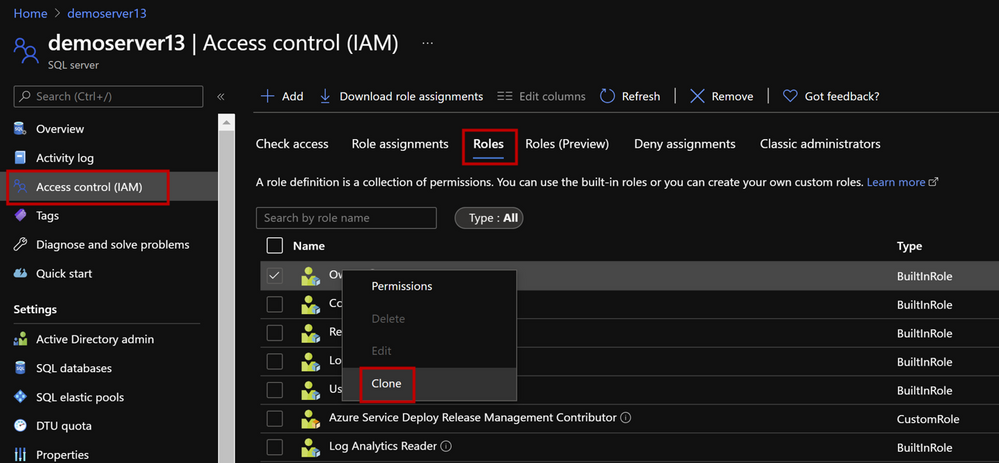Open the Classic administrators tab

[x=820, y=144]
